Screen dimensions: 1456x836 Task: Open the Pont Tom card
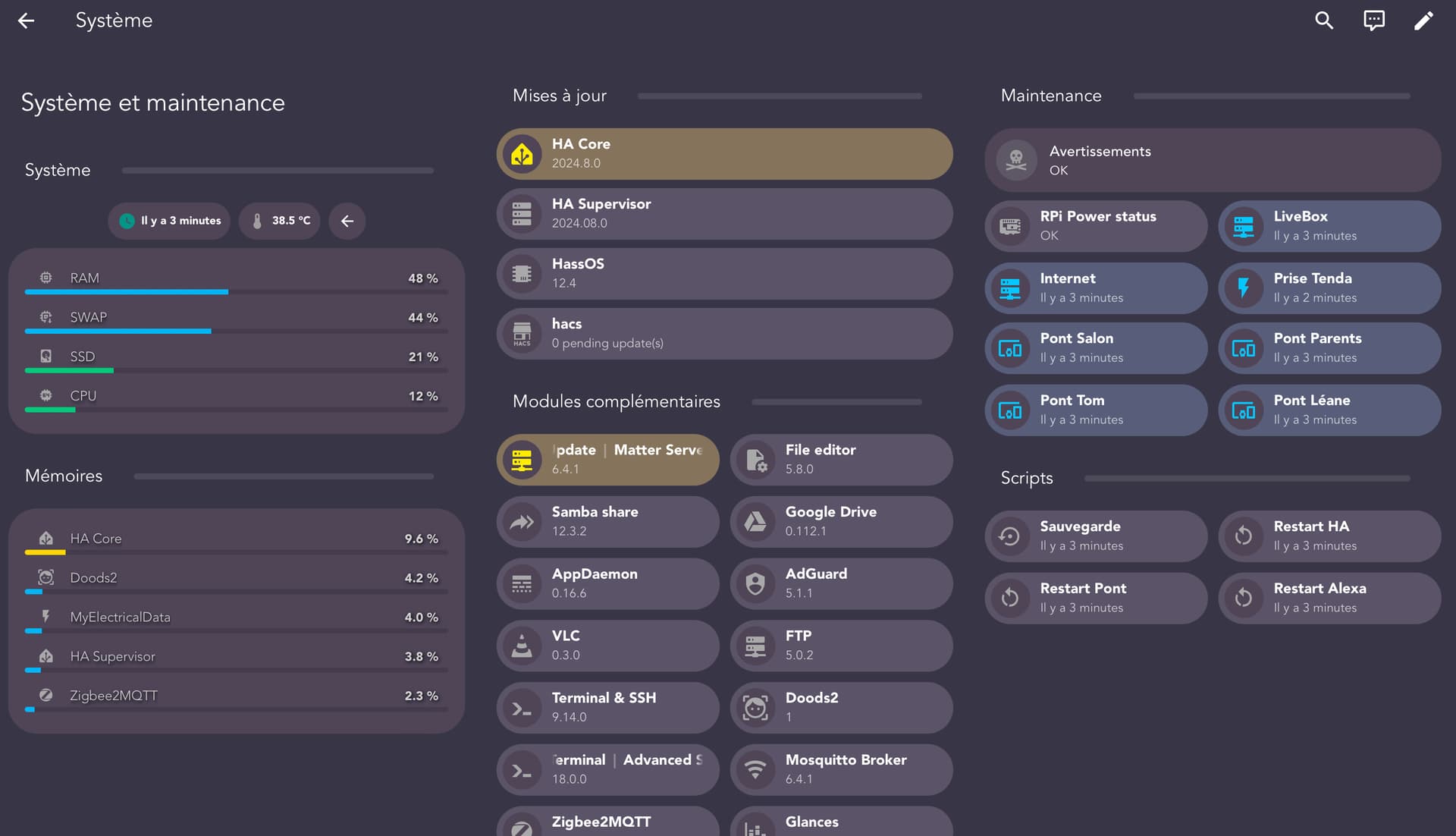click(1096, 410)
